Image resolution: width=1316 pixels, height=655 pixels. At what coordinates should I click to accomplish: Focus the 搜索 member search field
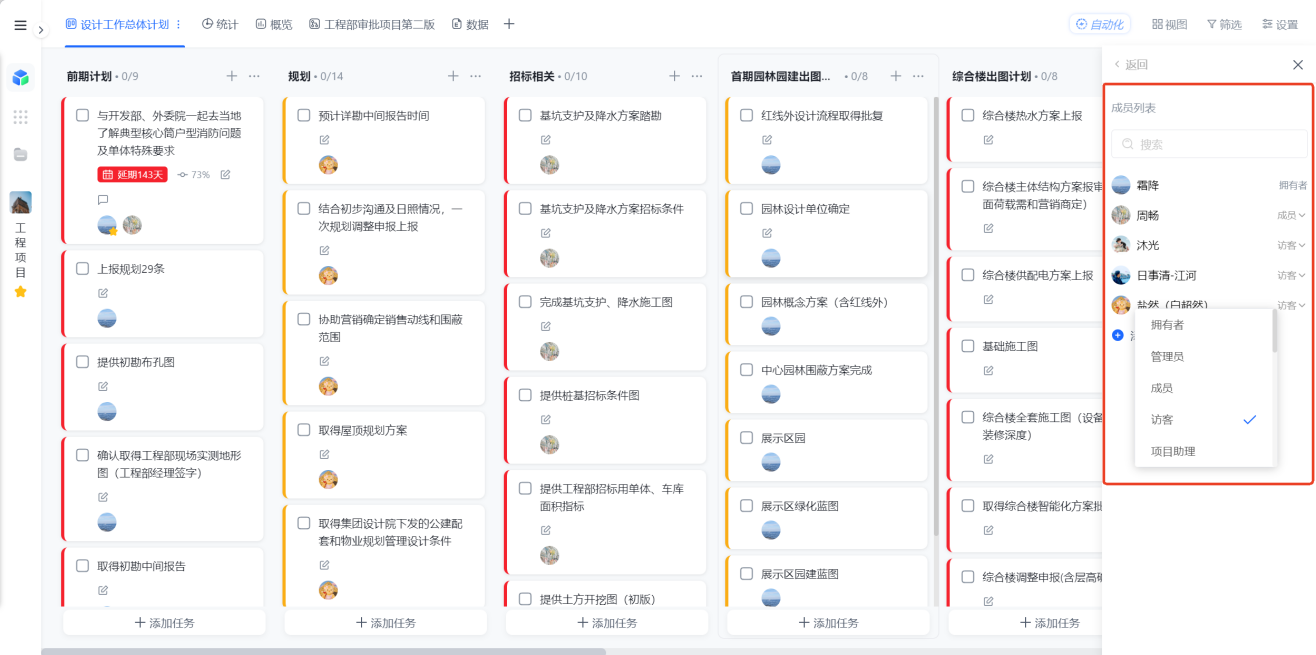(x=1209, y=144)
